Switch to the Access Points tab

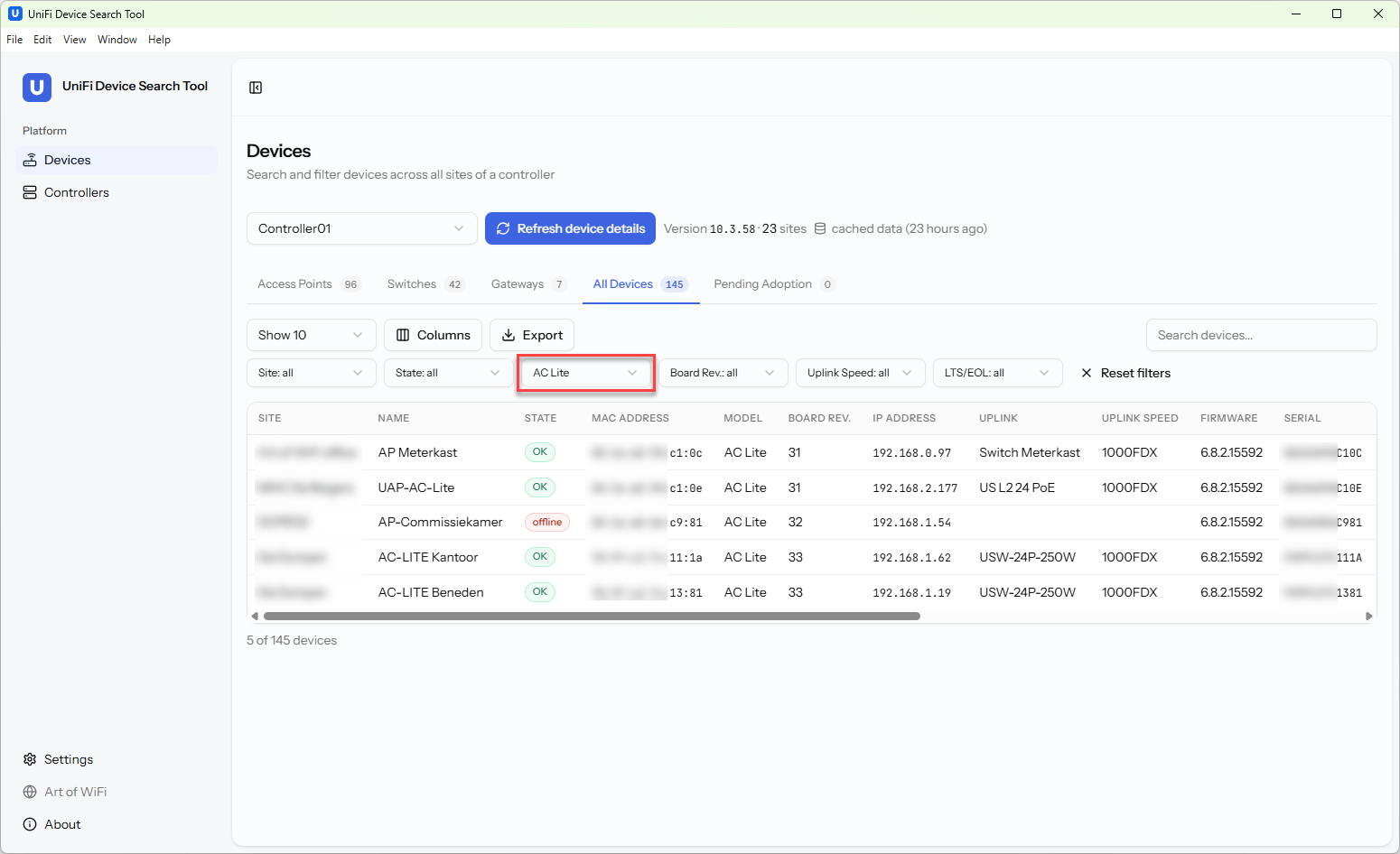coord(308,284)
